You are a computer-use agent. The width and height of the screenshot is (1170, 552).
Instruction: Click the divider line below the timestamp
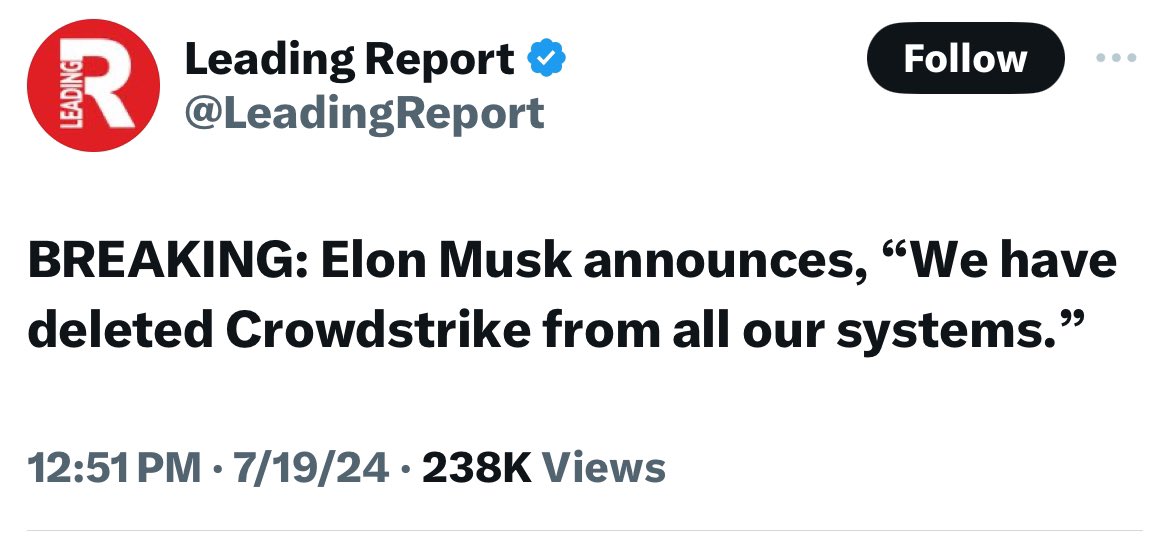click(x=585, y=530)
